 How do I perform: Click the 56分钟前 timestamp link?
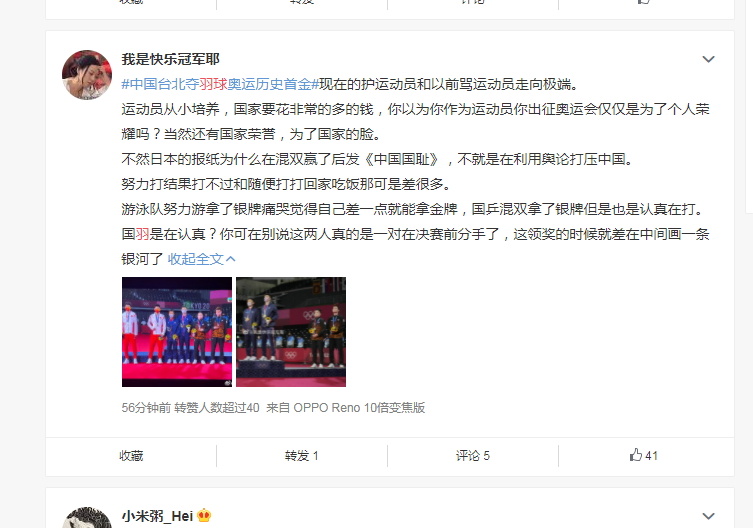pos(146,408)
